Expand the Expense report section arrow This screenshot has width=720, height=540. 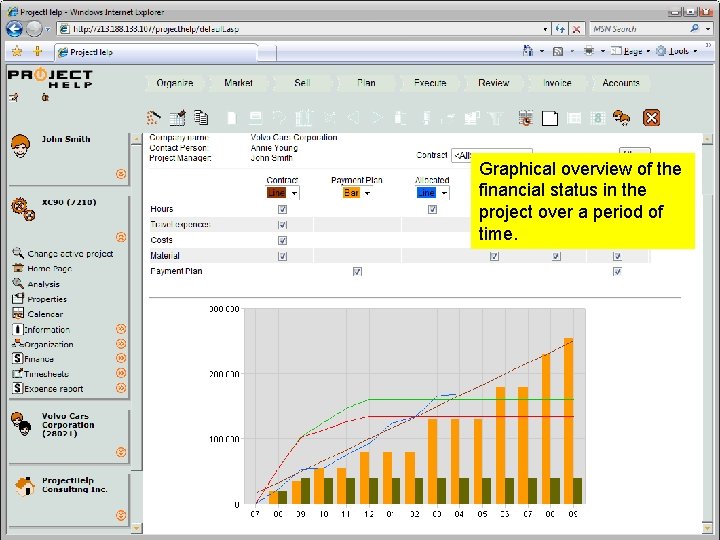(x=121, y=388)
